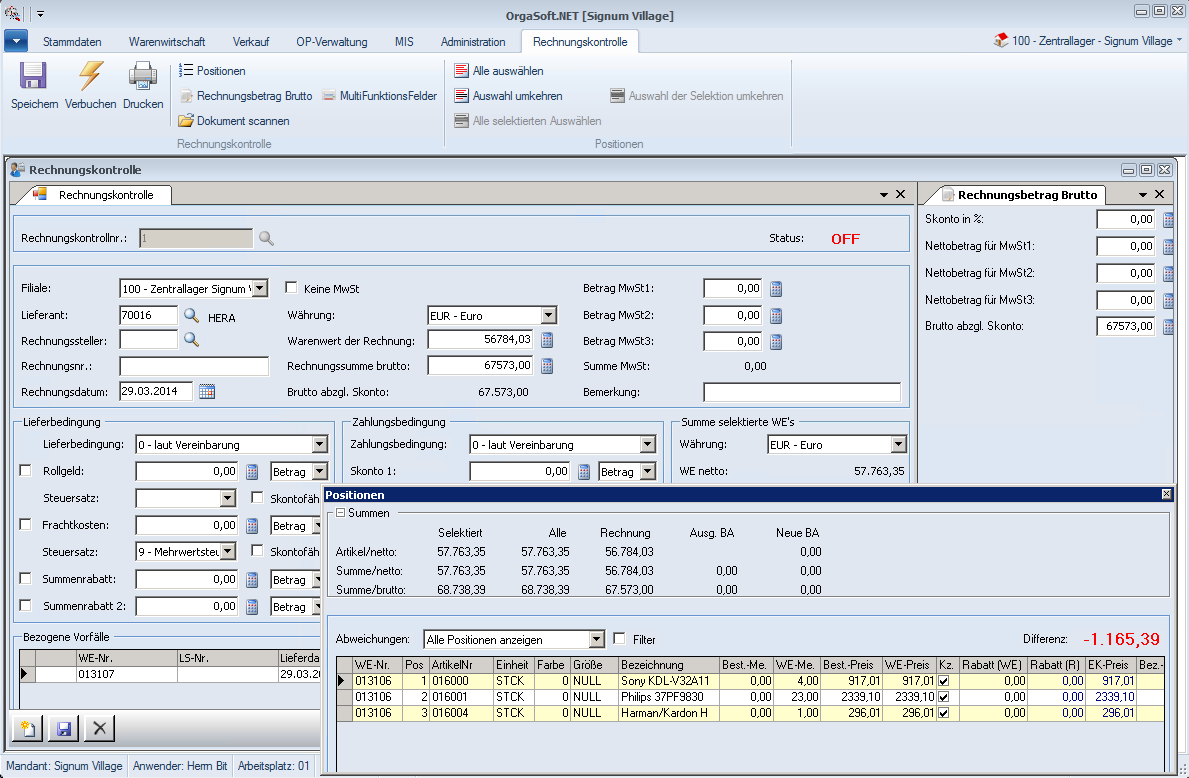Click the Rechnungsnr. input field
The width and height of the screenshot is (1189, 778).
194,366
